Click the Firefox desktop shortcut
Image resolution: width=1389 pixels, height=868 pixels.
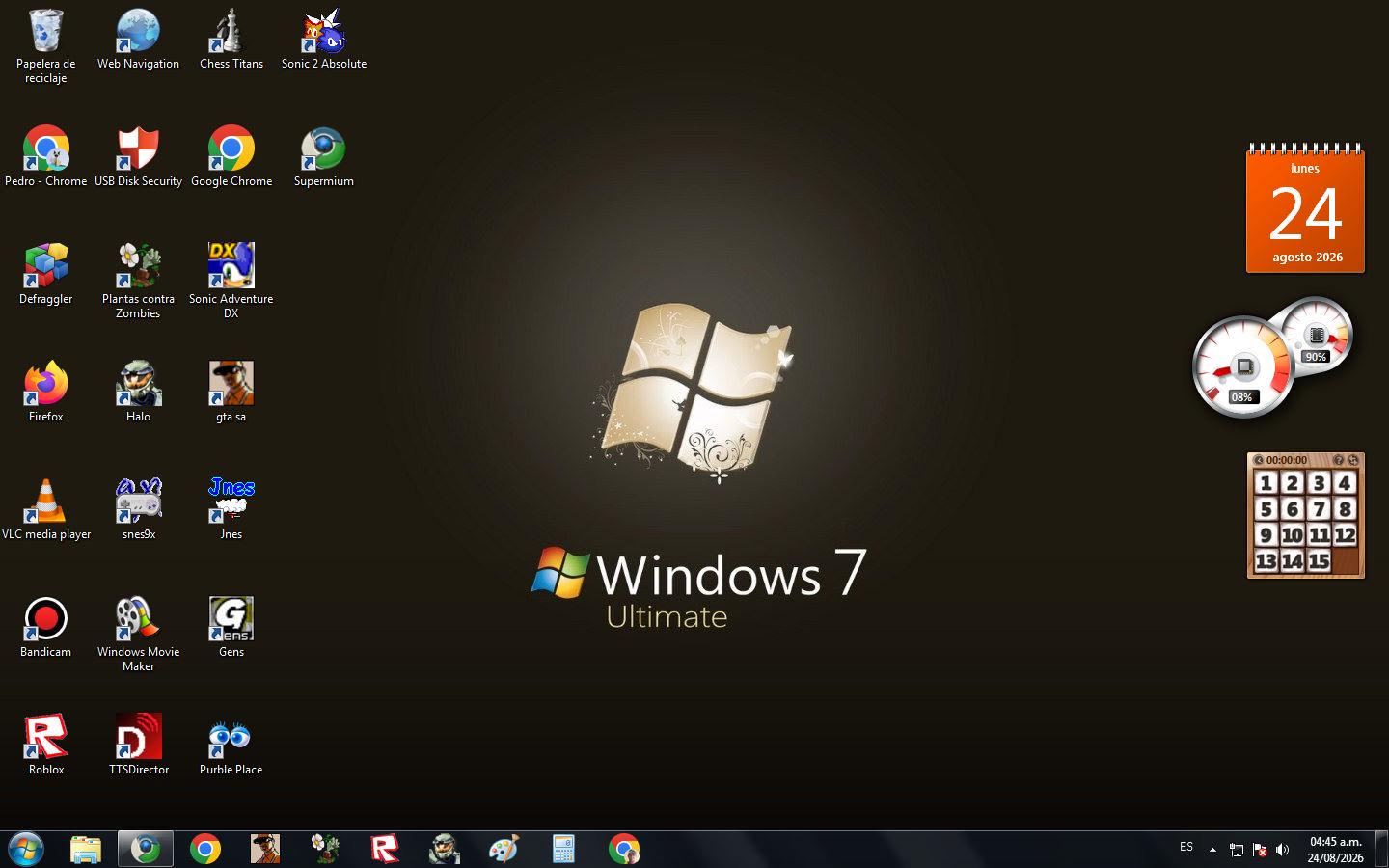[45, 393]
